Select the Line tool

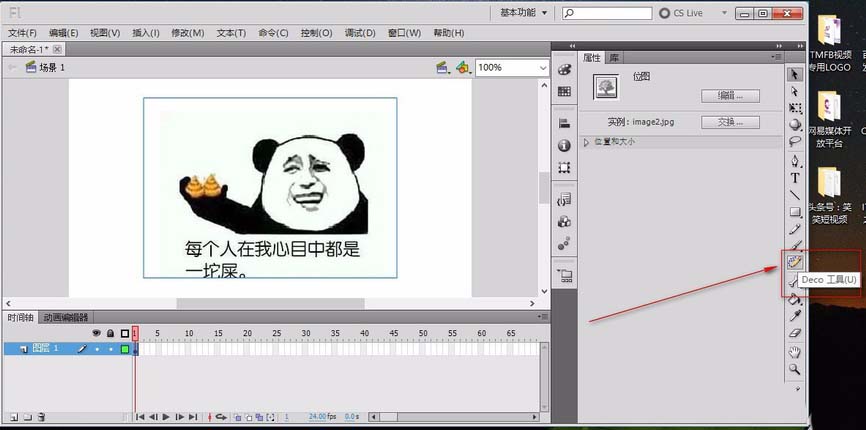point(794,195)
